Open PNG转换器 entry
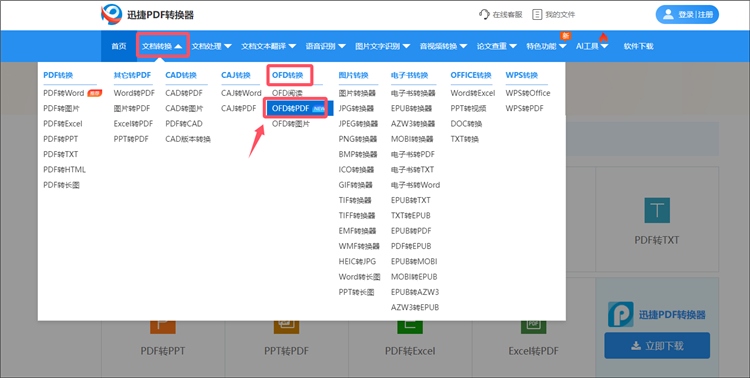Viewport: 750px width, 378px height. (358, 139)
